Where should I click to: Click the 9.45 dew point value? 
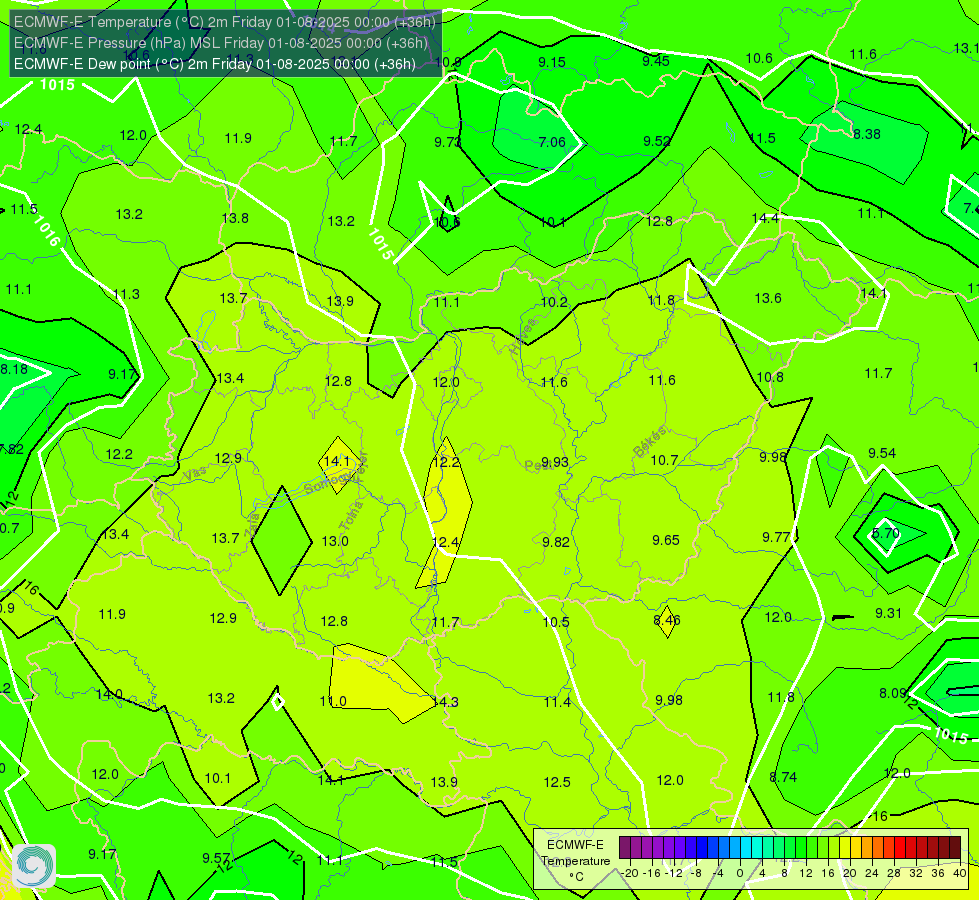pos(656,61)
